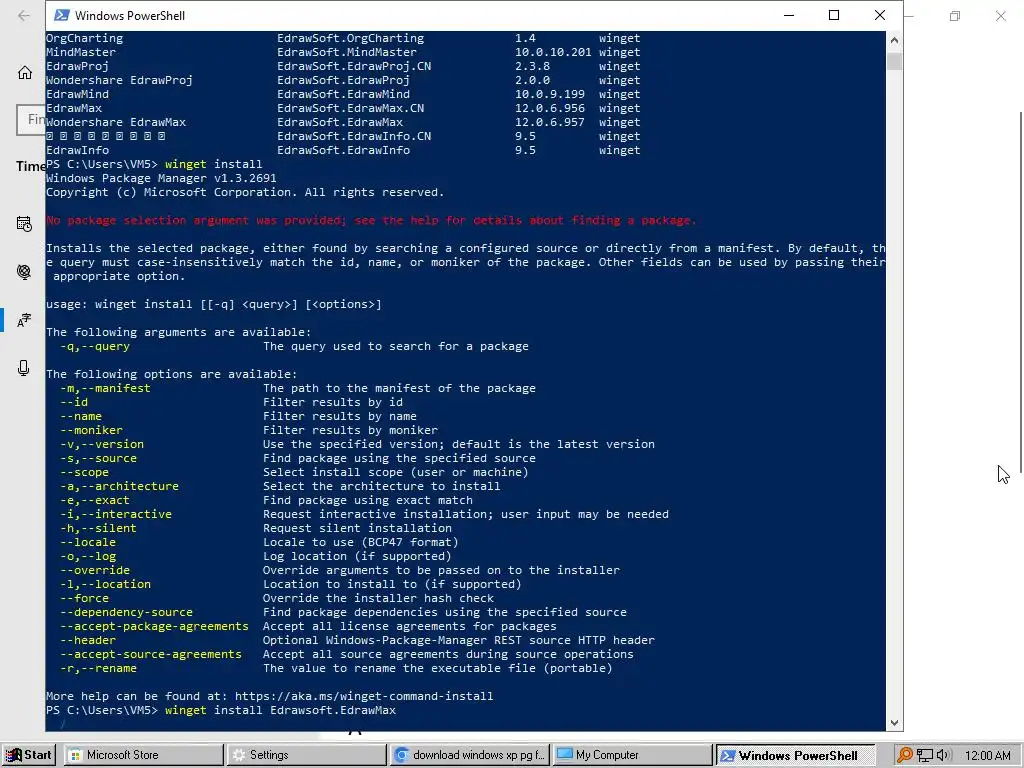Click the PowerShell icon in the title bar
Screen dimensions: 1024x768
[x=61, y=15]
